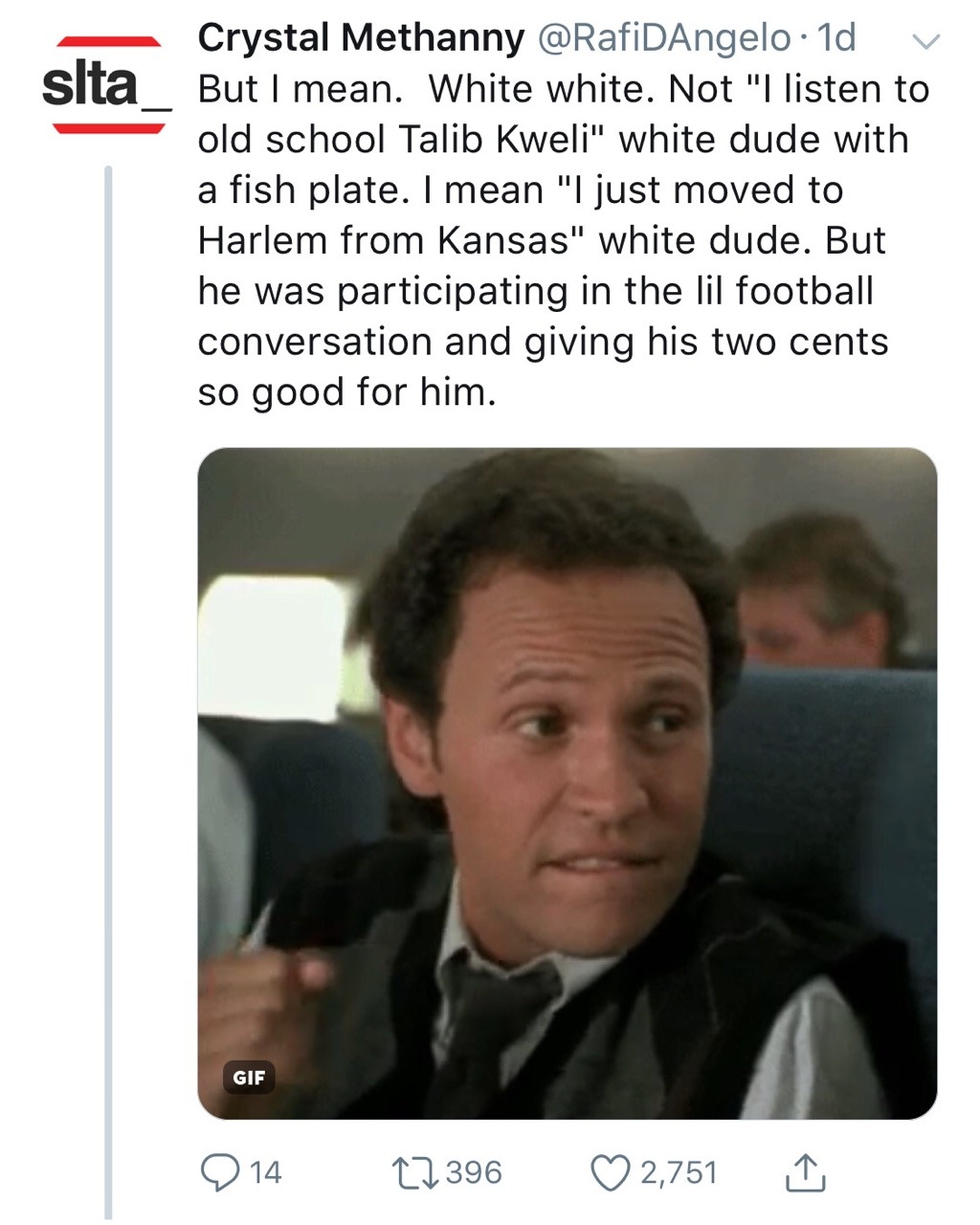Click the GIF badge on the media

pyautogui.click(x=249, y=1077)
